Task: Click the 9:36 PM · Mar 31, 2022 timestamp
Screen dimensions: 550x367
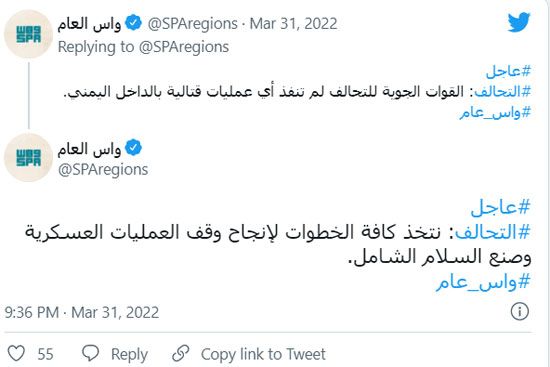Action: 82,312
